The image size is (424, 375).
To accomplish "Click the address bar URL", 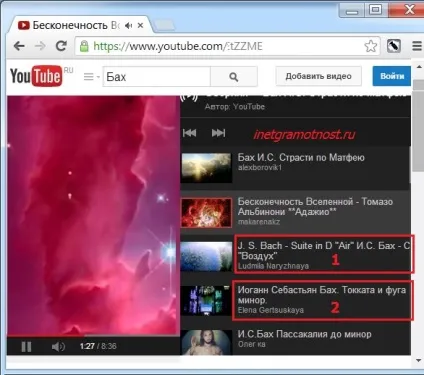I will coord(178,46).
